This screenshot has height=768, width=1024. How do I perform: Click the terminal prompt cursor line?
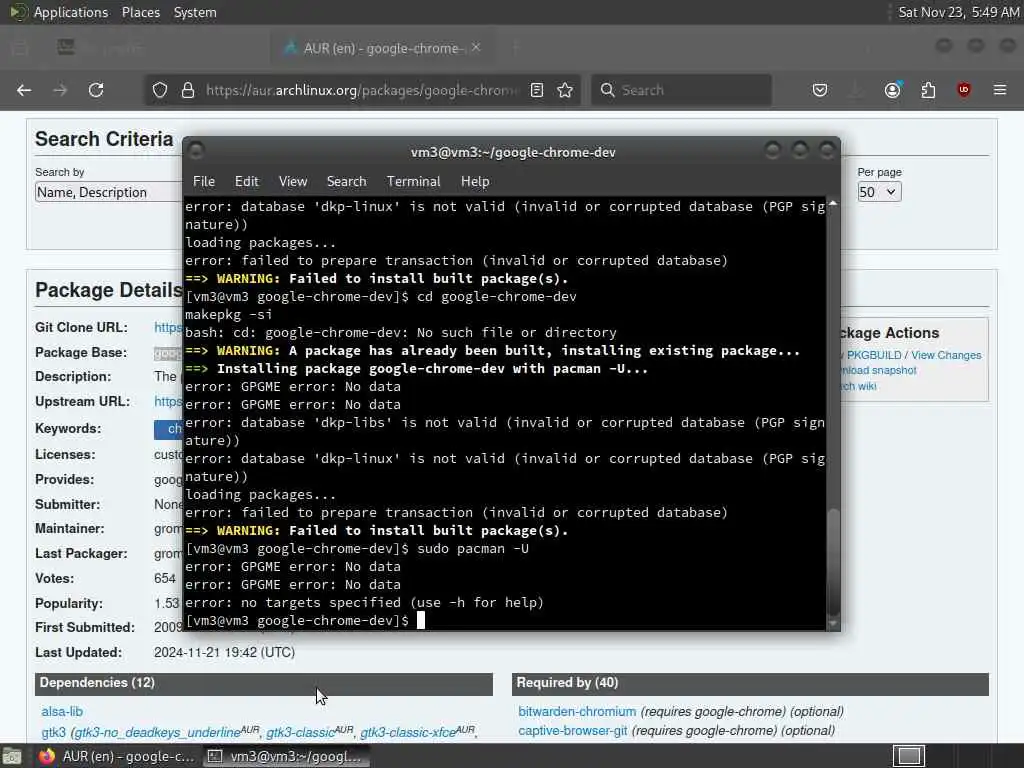click(305, 620)
